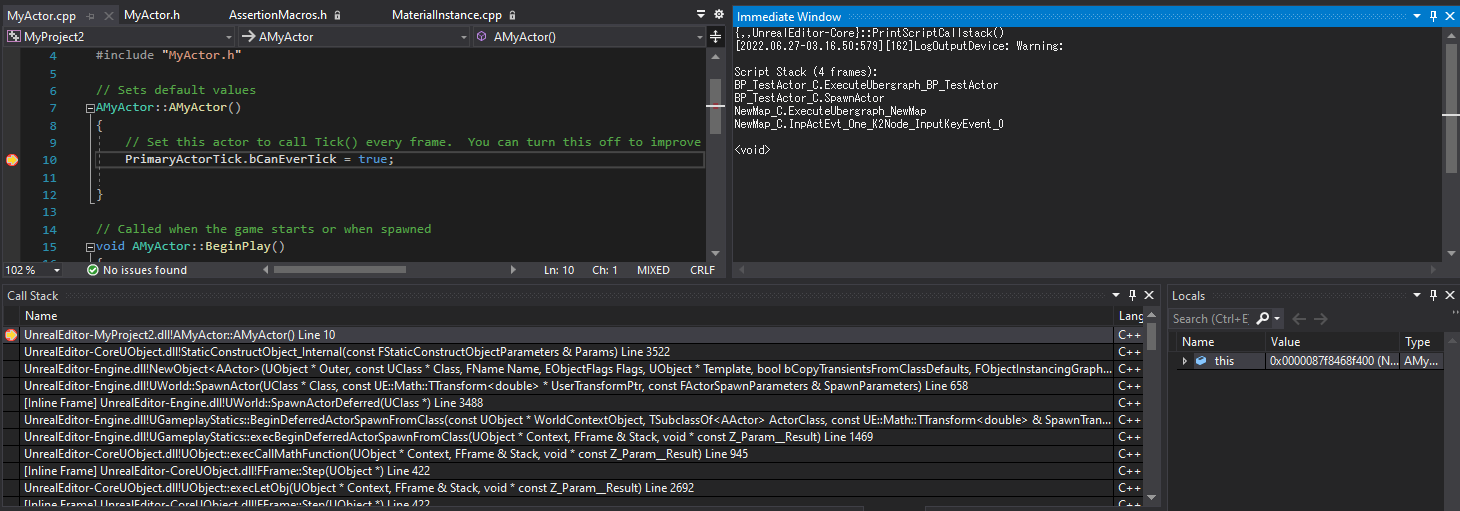Viewport: 1460px width, 511px height.
Task: Open the Call Stack window options dropdown
Action: coord(1117,295)
